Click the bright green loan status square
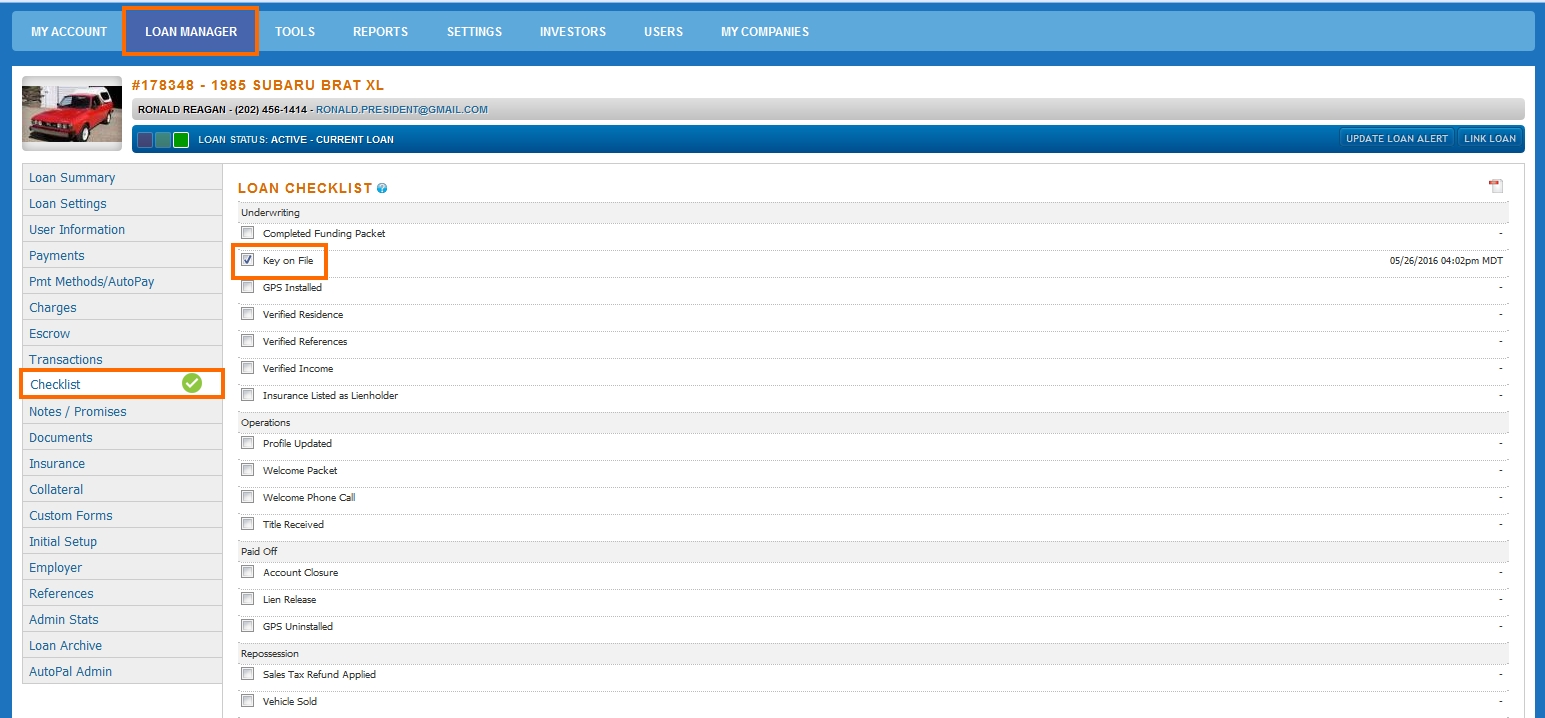Image resolution: width=1545 pixels, height=718 pixels. 181,140
